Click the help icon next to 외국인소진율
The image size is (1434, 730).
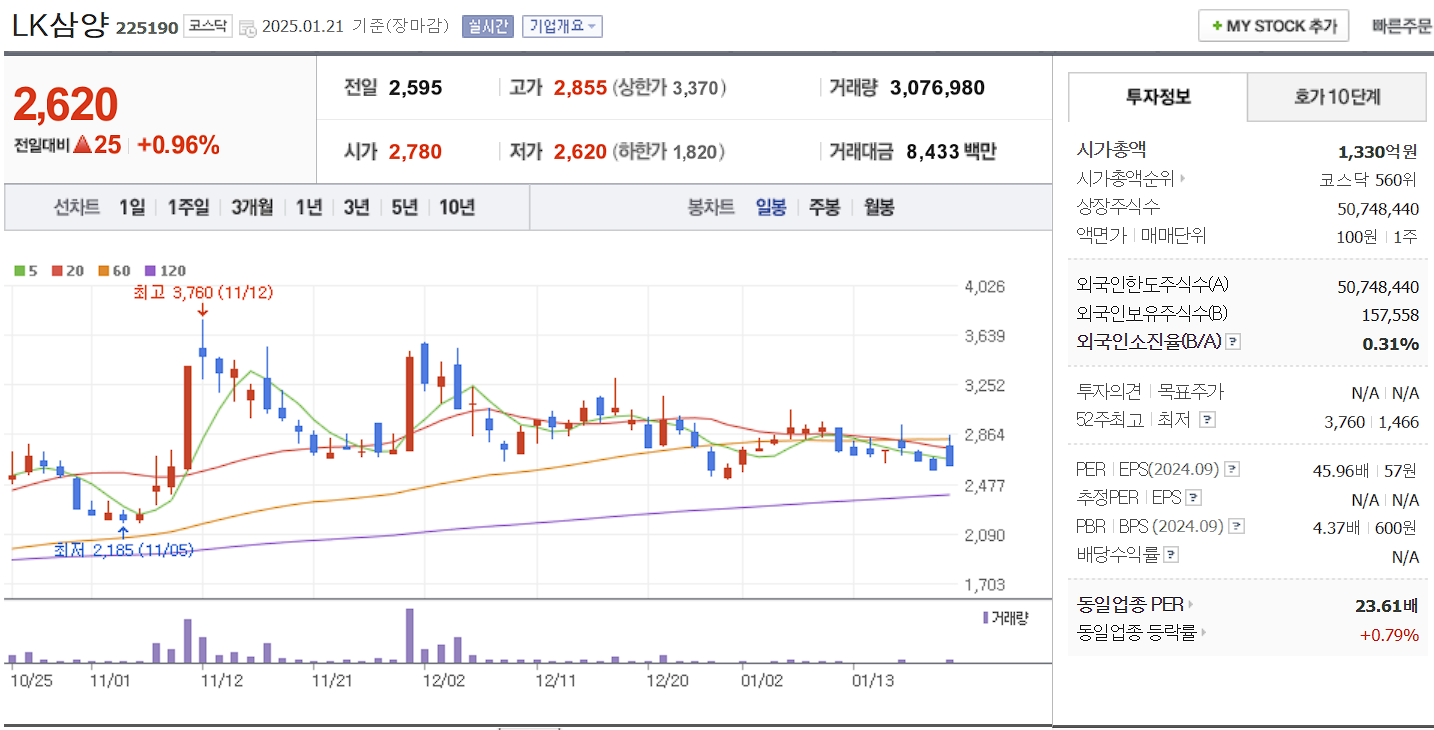[x=1234, y=341]
